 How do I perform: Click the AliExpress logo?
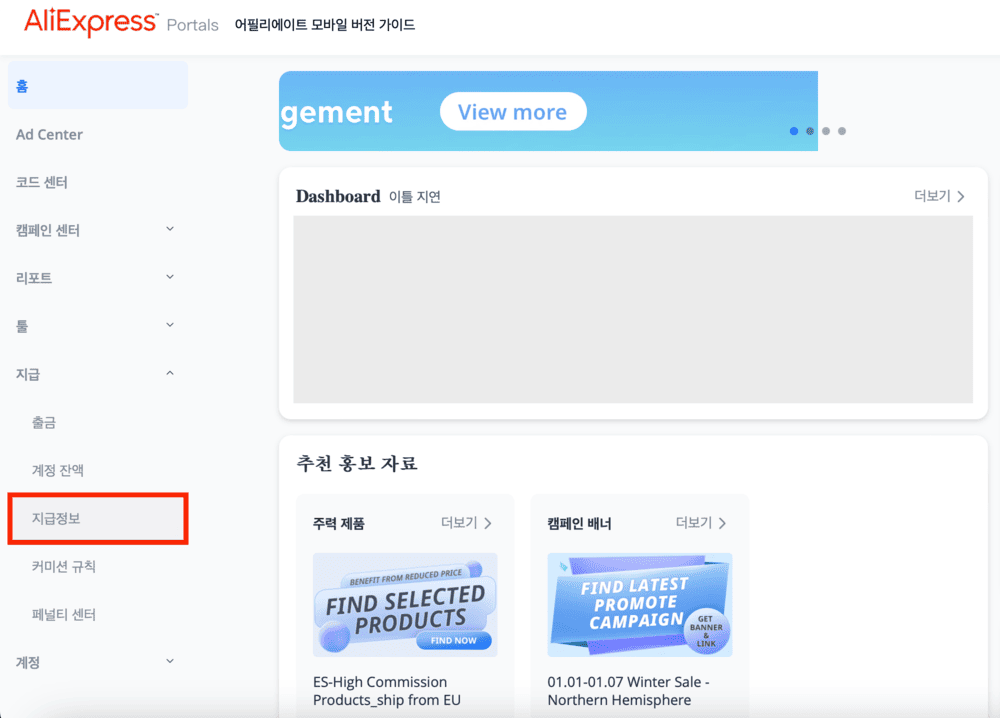tap(91, 22)
